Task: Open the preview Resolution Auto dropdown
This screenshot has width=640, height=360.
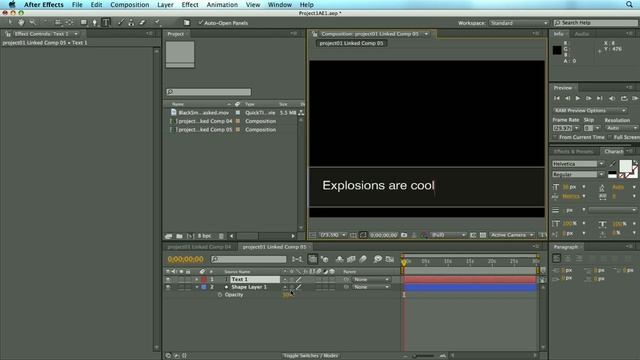Action: [621, 128]
